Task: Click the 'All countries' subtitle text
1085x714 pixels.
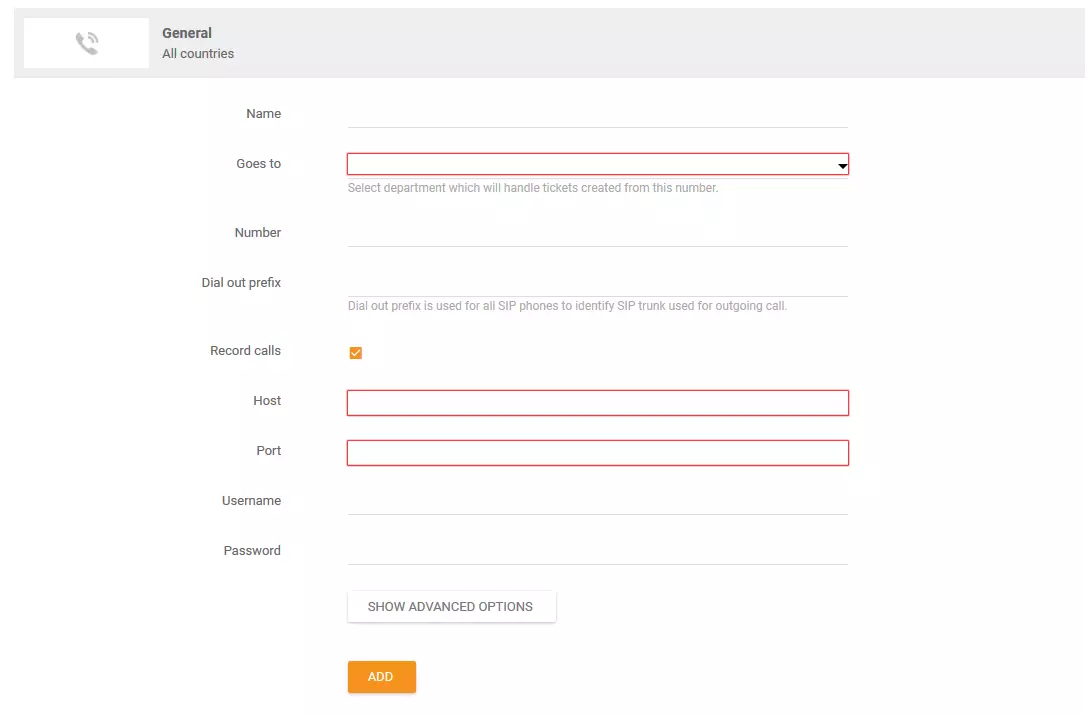Action: [x=197, y=53]
